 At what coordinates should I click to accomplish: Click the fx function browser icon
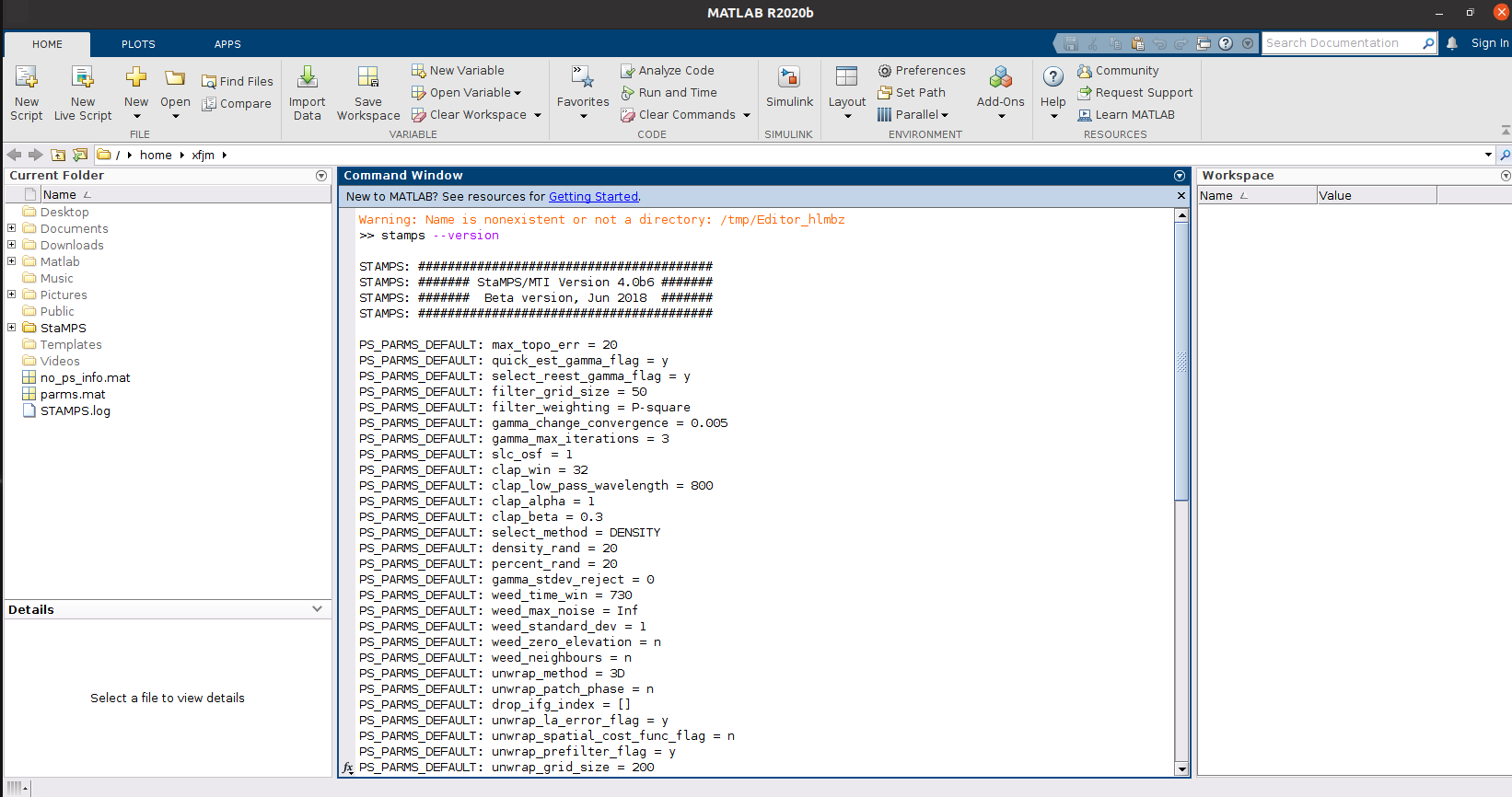(347, 768)
